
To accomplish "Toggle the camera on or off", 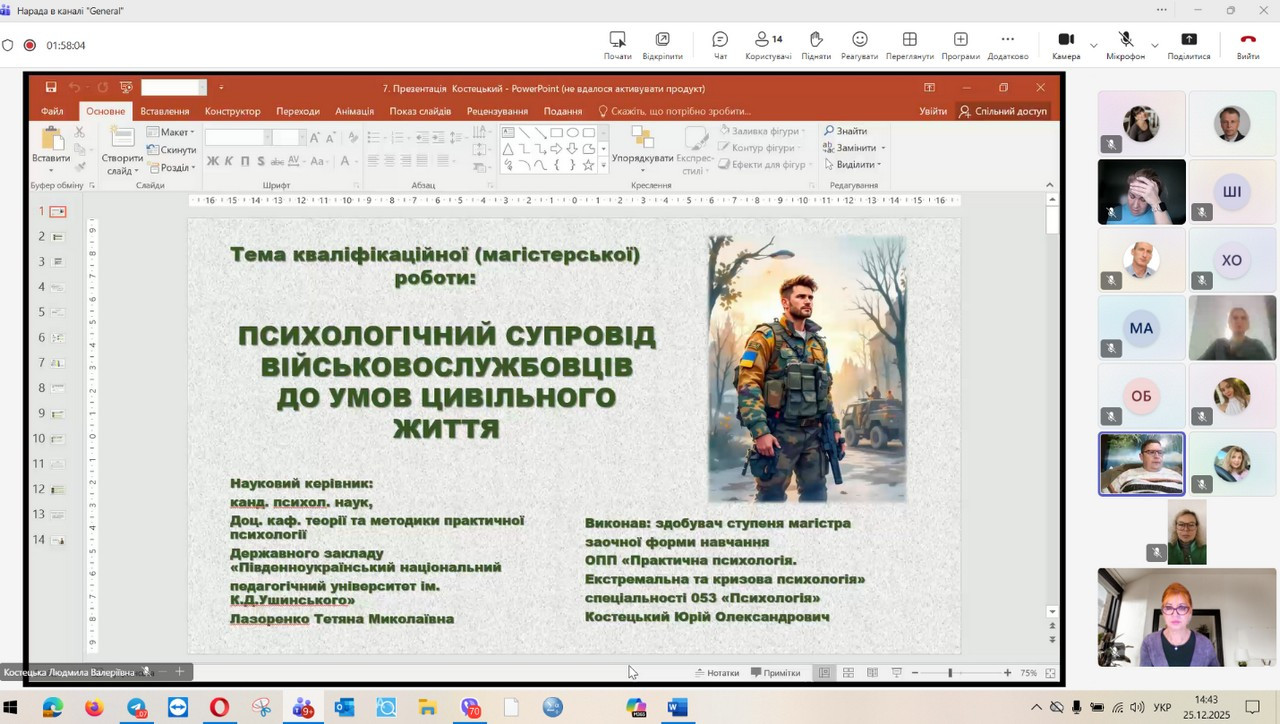I will tap(1066, 44).
